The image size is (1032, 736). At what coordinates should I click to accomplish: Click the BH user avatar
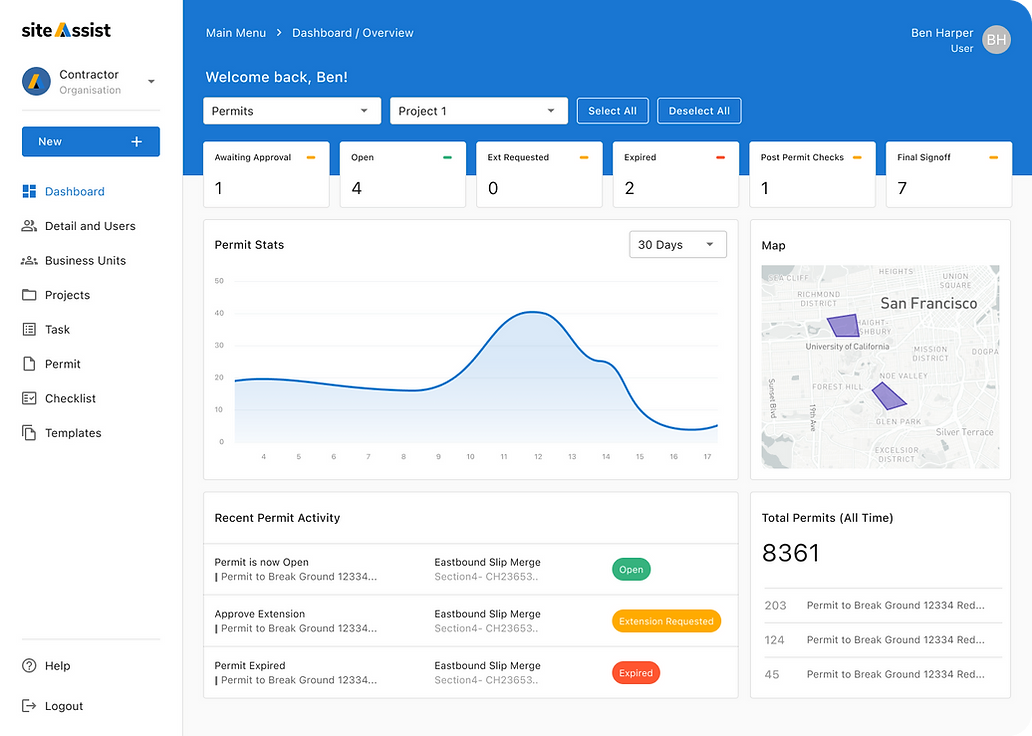coord(996,40)
